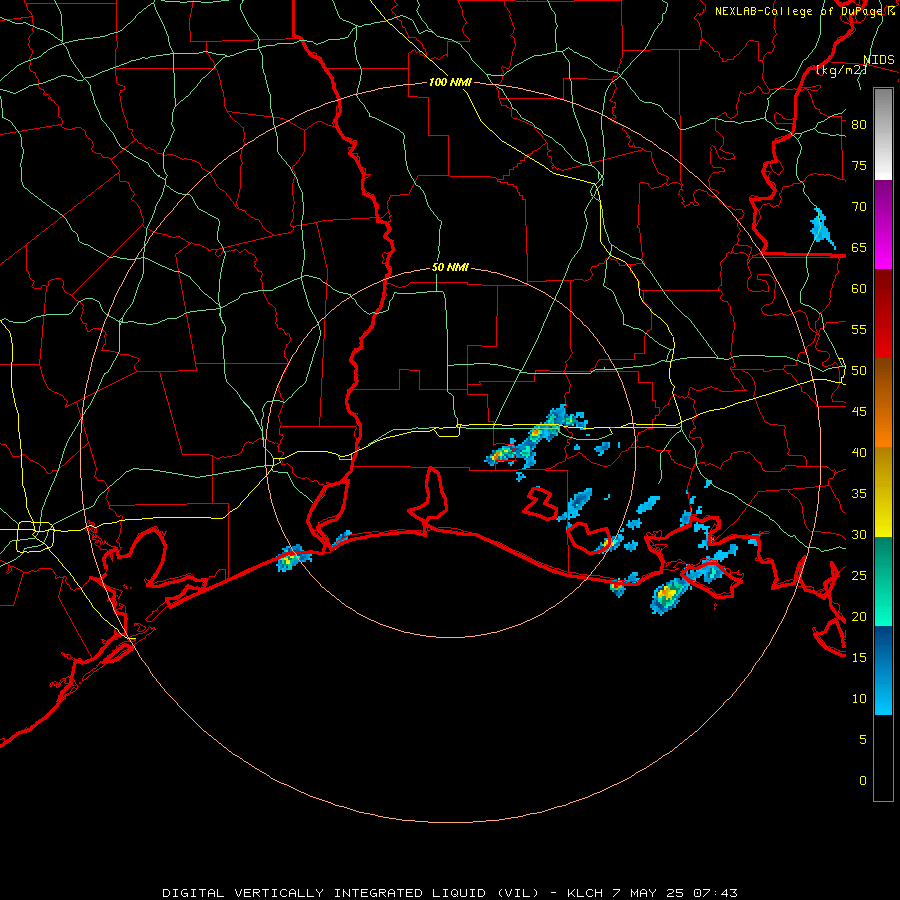Screen dimensions: 900x900
Task: Click the 80 value on the color scale
Action: 859,125
